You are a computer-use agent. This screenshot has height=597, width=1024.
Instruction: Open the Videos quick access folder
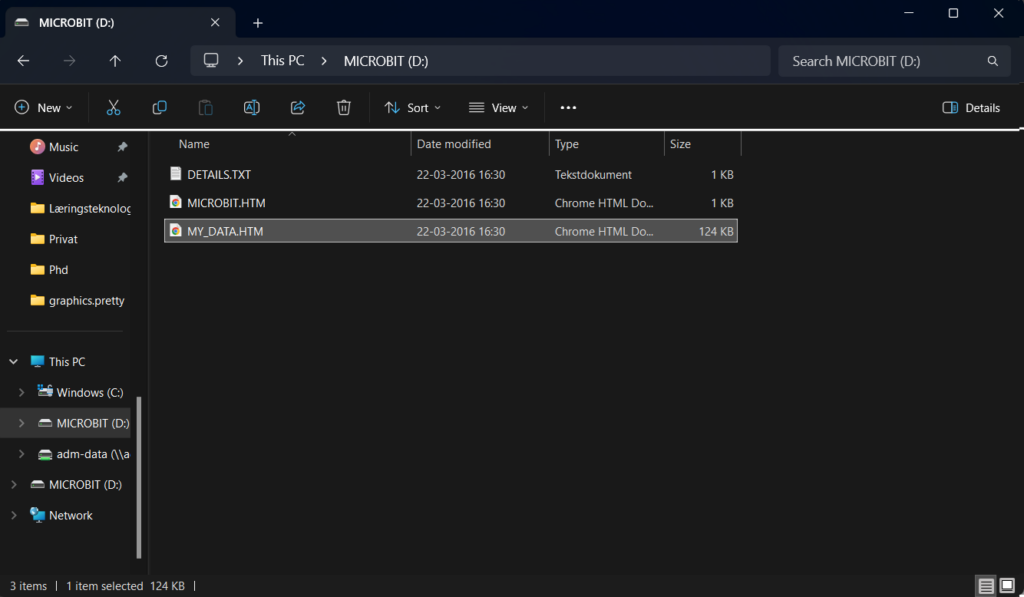[57, 178]
